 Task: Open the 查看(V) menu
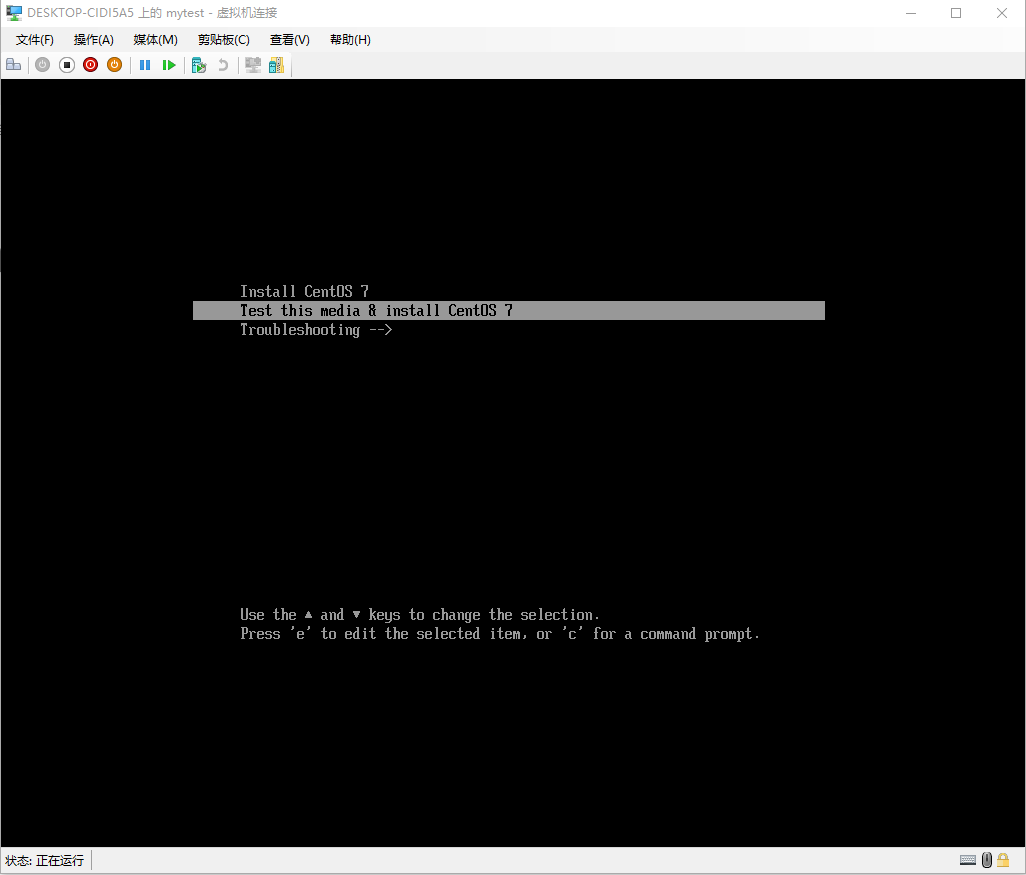click(x=289, y=40)
